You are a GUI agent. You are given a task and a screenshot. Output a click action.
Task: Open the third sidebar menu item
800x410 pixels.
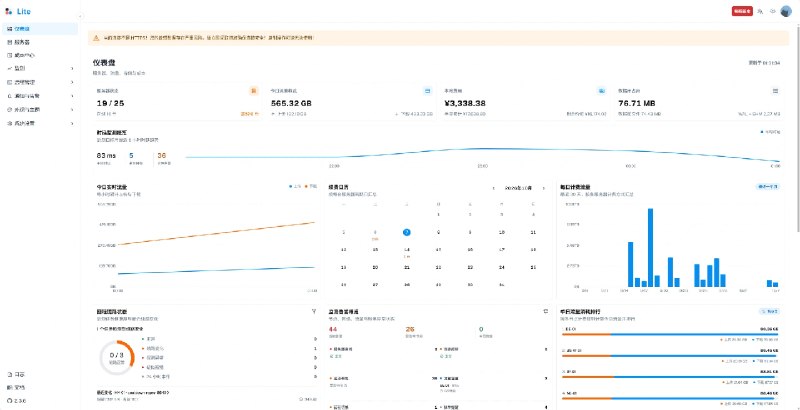pyautogui.click(x=40, y=55)
